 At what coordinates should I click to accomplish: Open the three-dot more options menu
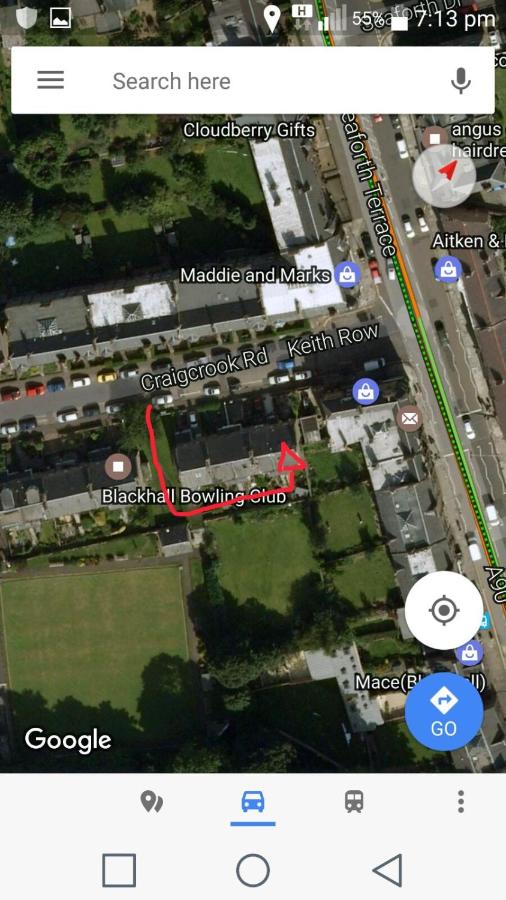[x=461, y=801]
